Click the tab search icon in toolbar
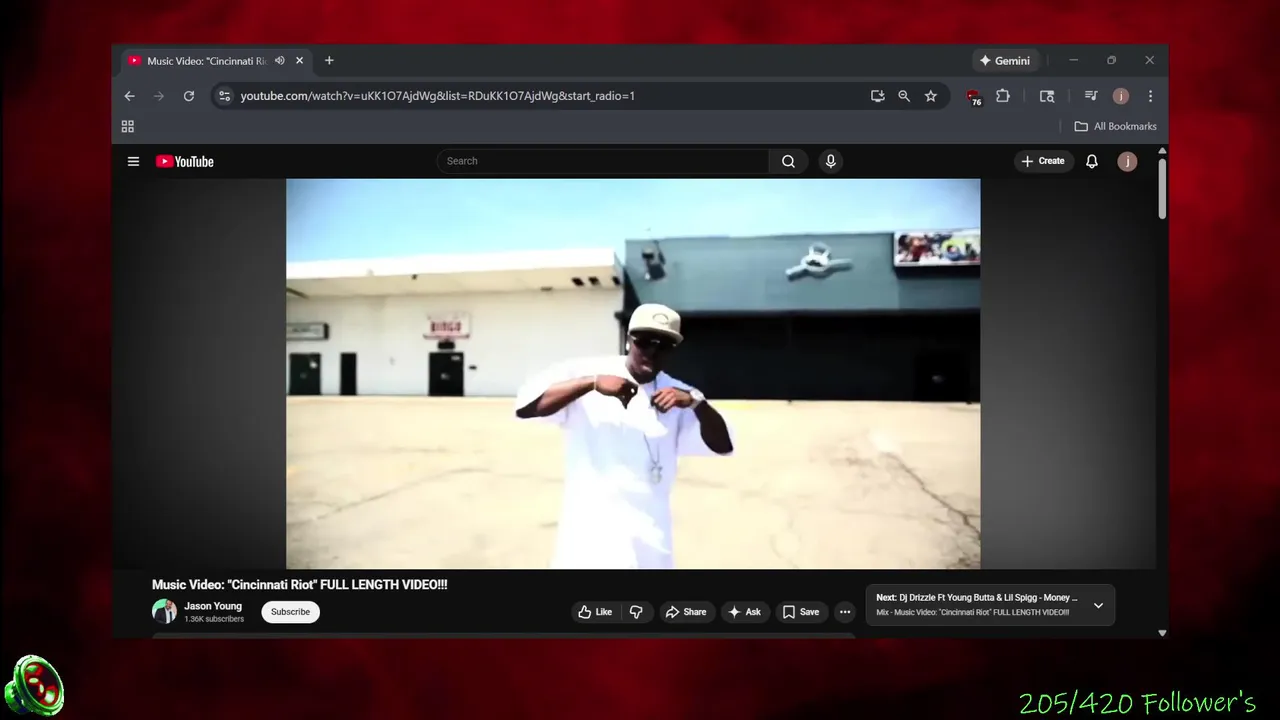Image resolution: width=1280 pixels, height=720 pixels. click(1047, 96)
